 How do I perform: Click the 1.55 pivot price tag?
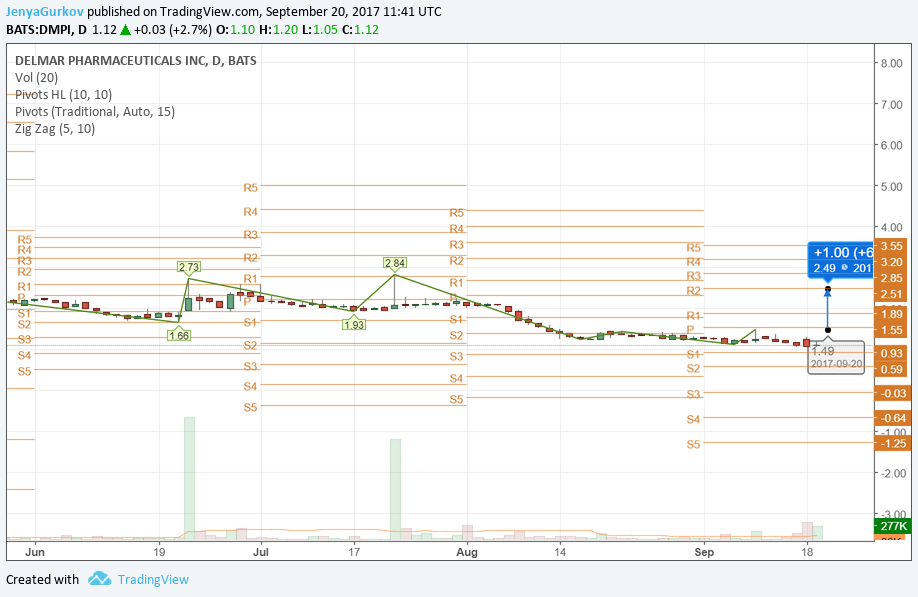tap(890, 331)
